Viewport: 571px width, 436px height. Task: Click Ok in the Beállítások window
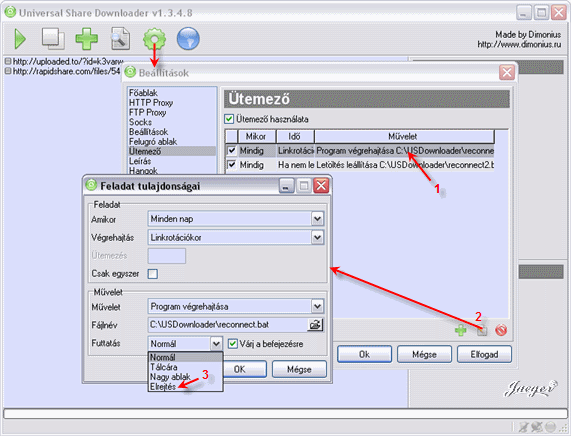(x=365, y=354)
